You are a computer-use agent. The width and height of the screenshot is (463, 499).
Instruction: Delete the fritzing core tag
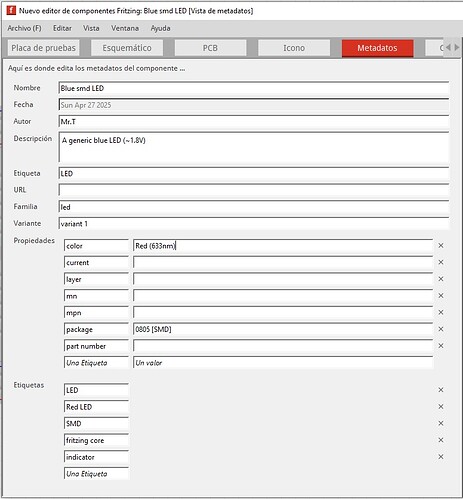(x=441, y=440)
